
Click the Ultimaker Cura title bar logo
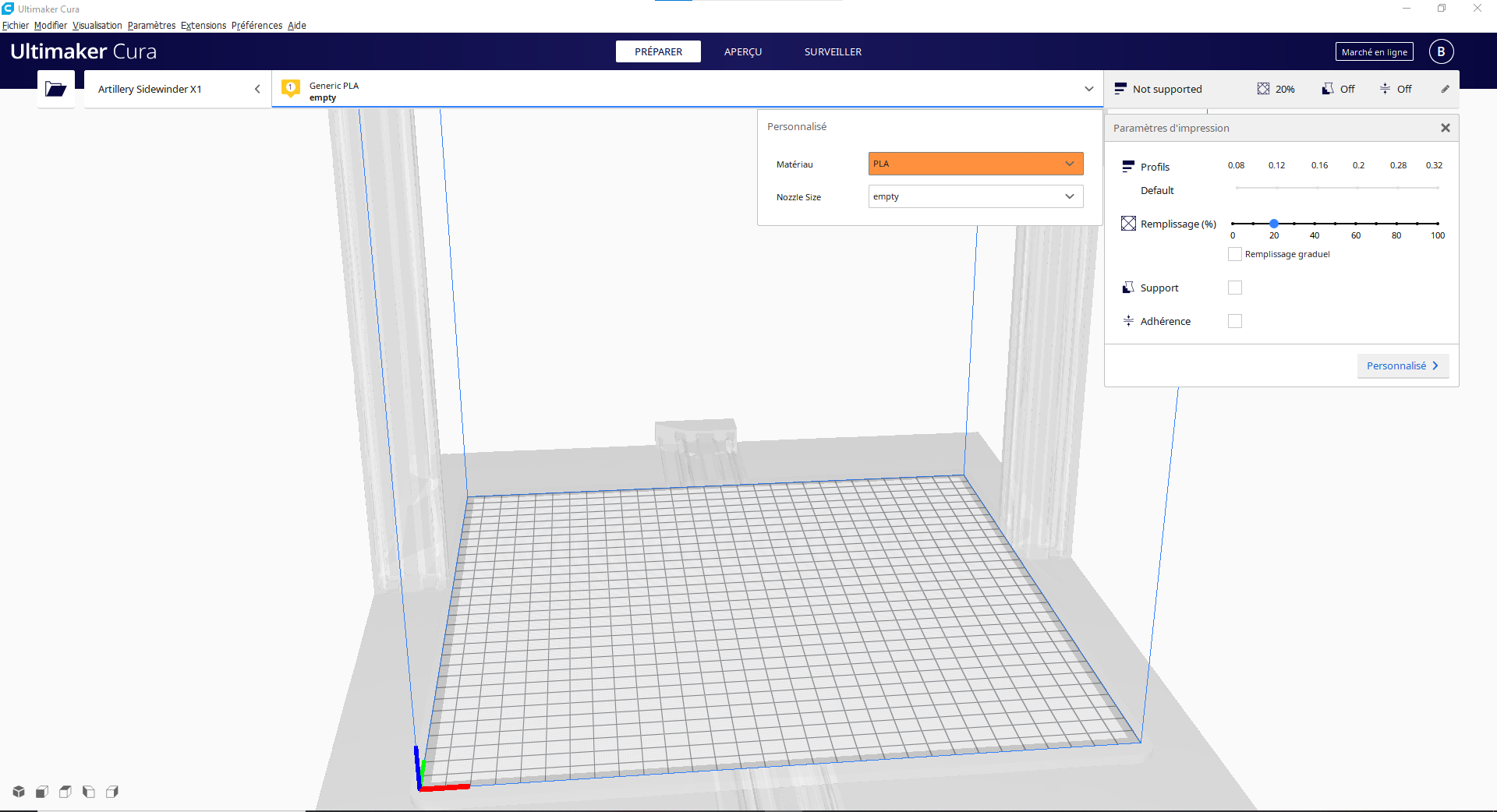(8, 9)
